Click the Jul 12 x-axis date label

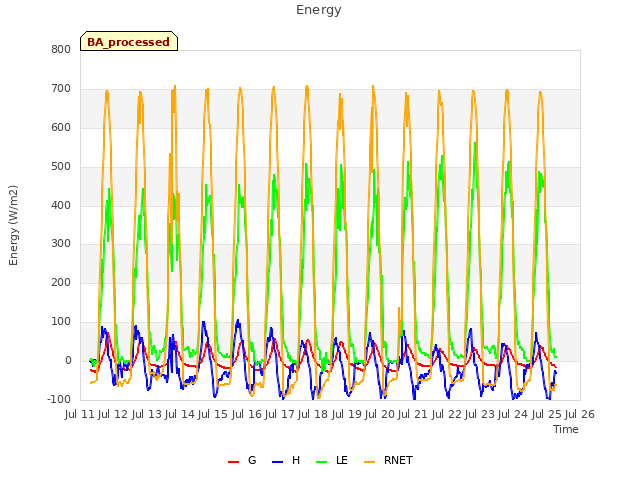pos(113,414)
